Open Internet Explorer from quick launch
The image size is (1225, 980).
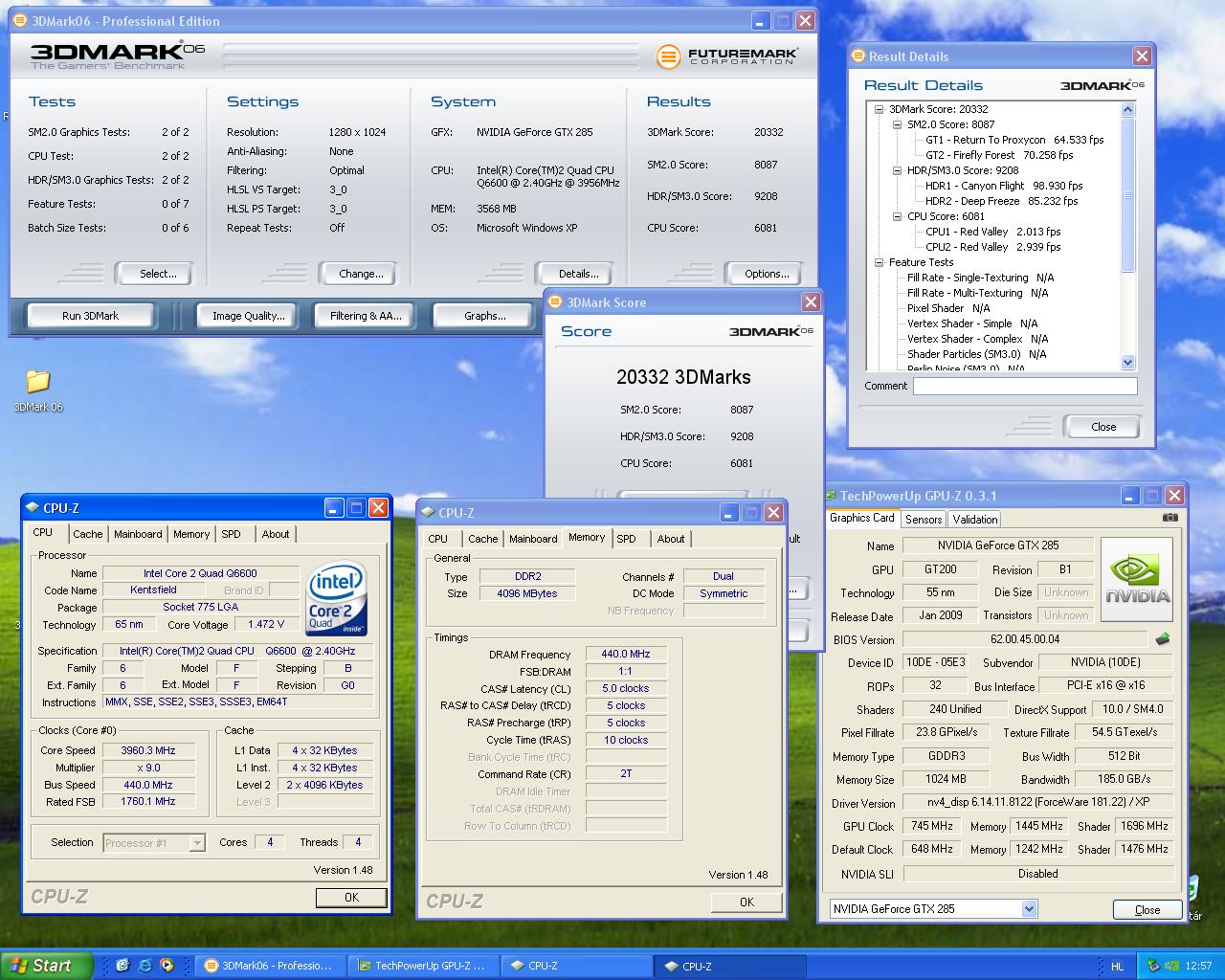point(145,966)
